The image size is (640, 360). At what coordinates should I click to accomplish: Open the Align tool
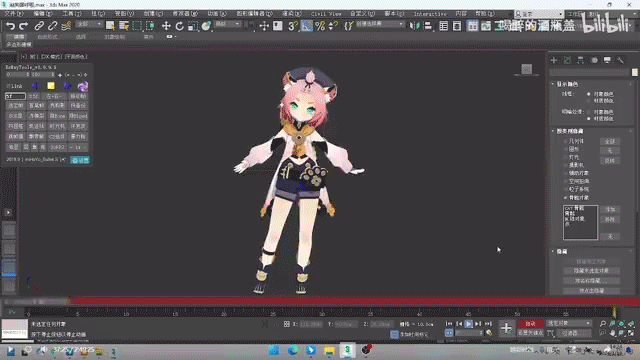coord(428,26)
